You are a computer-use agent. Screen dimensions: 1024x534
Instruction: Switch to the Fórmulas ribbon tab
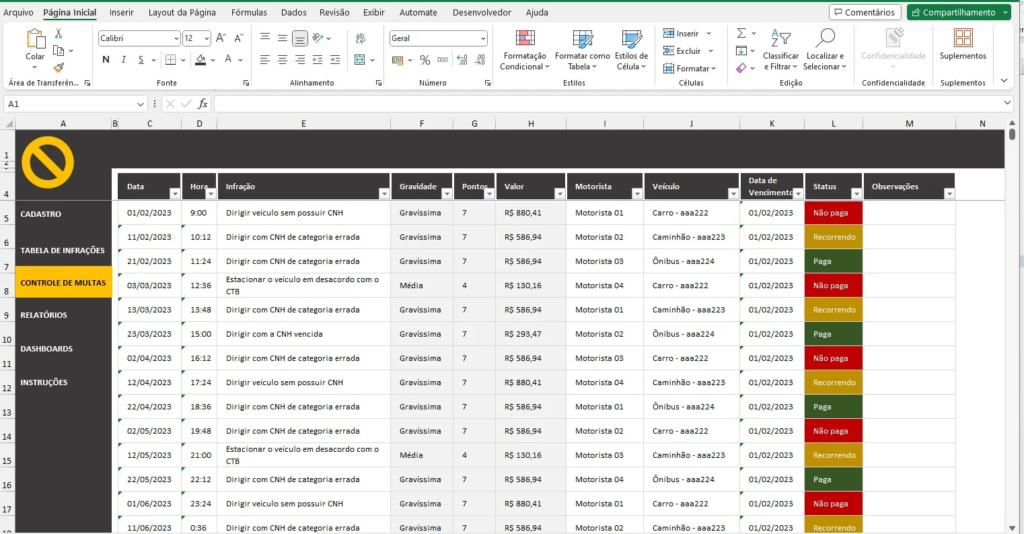coord(248,13)
